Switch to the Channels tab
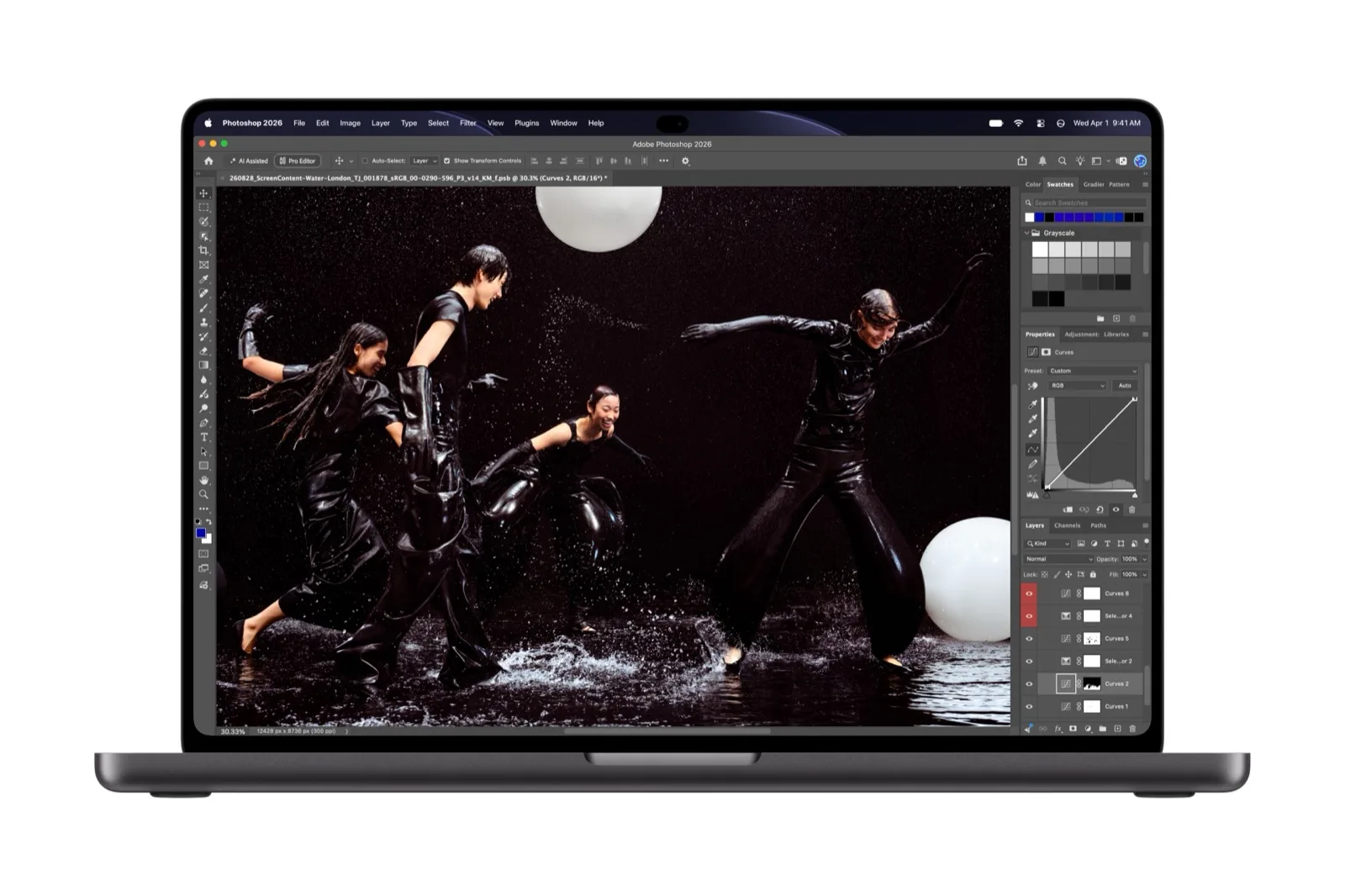Image resolution: width=1345 pixels, height=896 pixels. click(1067, 525)
